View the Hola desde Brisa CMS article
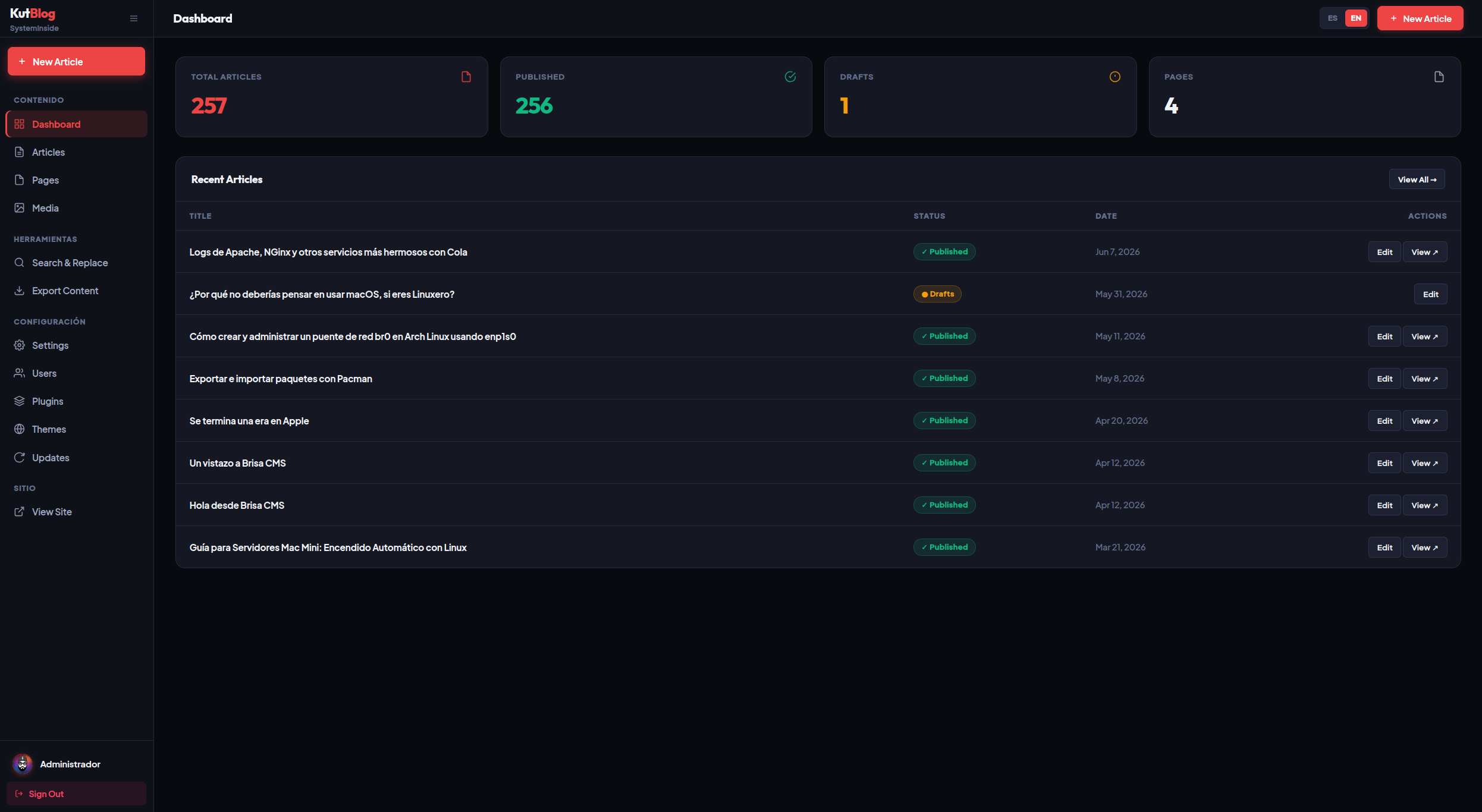 [x=1425, y=505]
